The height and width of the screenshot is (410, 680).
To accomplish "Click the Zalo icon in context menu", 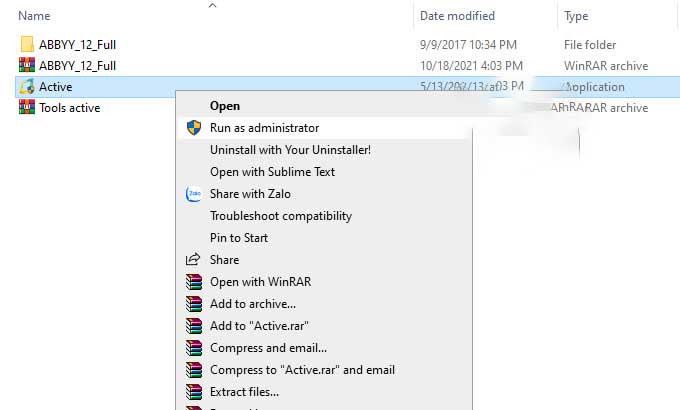I will tap(194, 194).
